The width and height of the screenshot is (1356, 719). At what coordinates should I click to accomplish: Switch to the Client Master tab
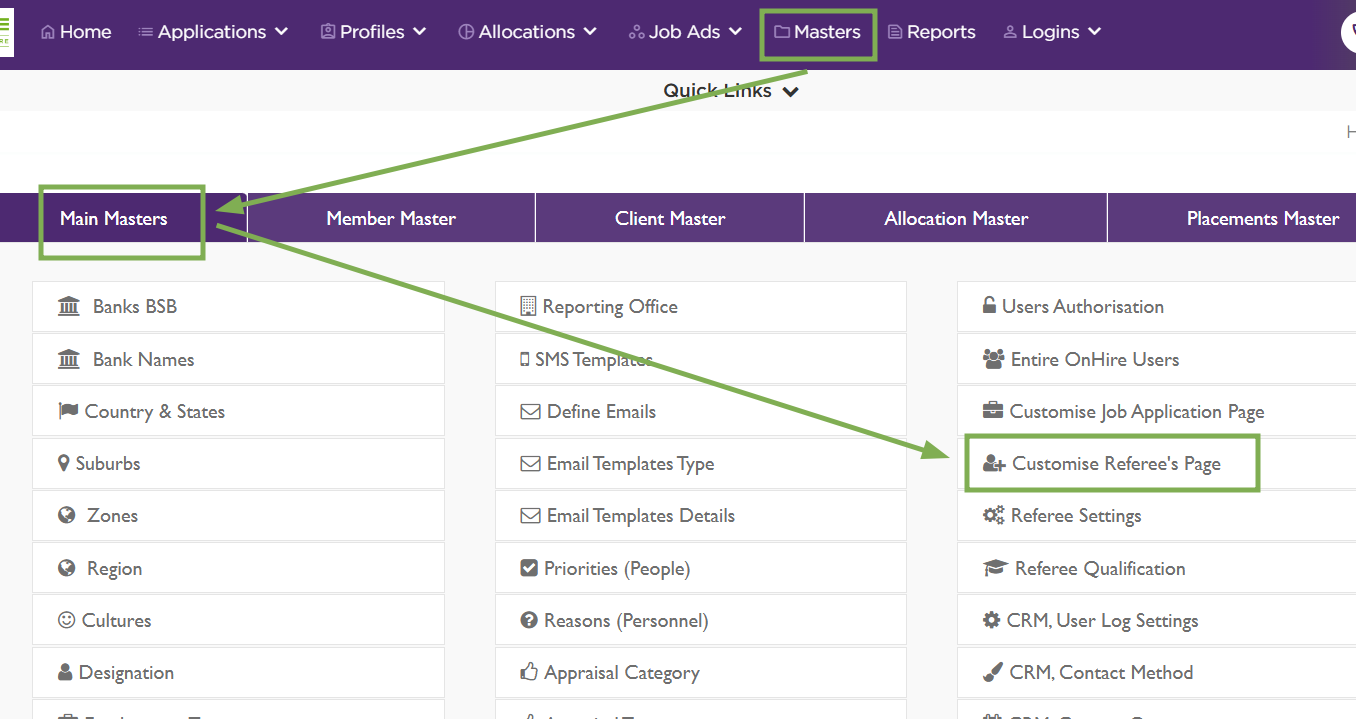coord(670,218)
